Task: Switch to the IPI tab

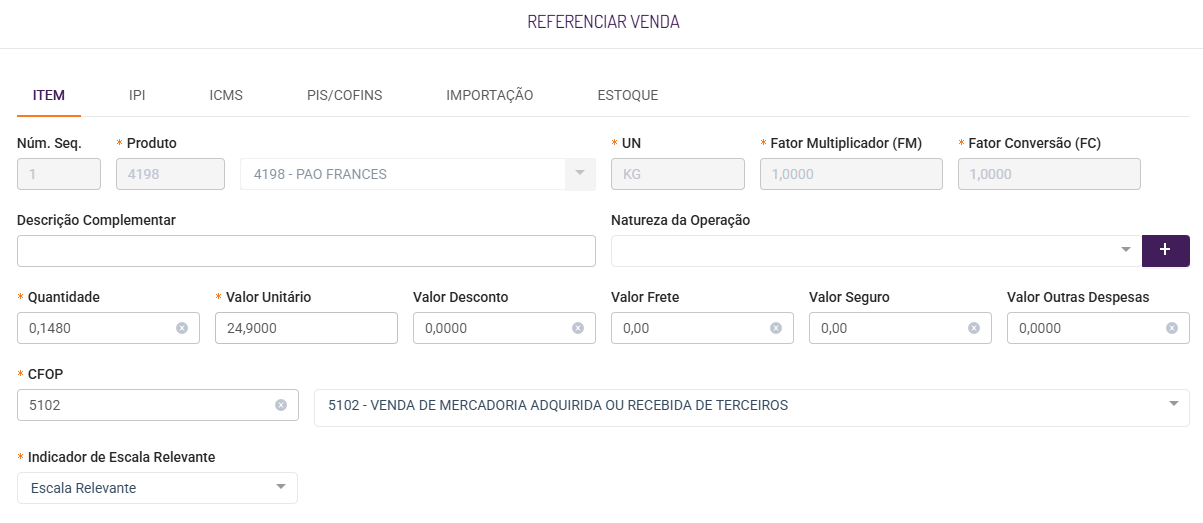Action: click(x=137, y=96)
